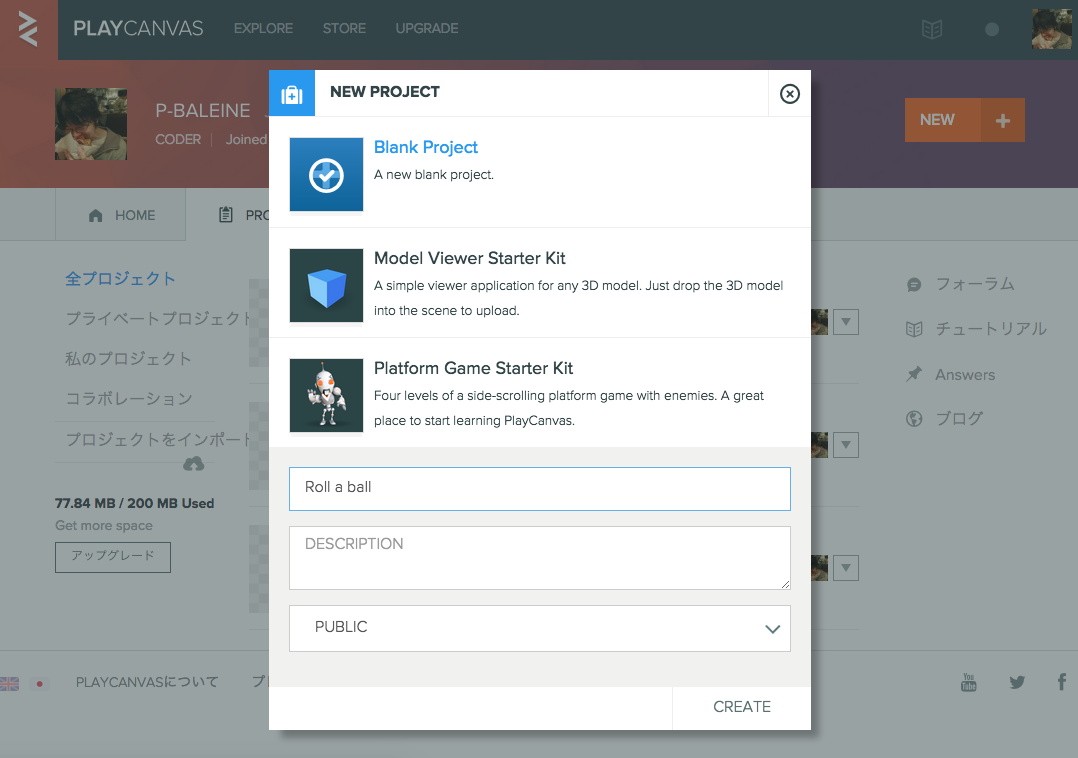Open the last project's dropdown arrow
The image size is (1078, 758).
tap(846, 568)
